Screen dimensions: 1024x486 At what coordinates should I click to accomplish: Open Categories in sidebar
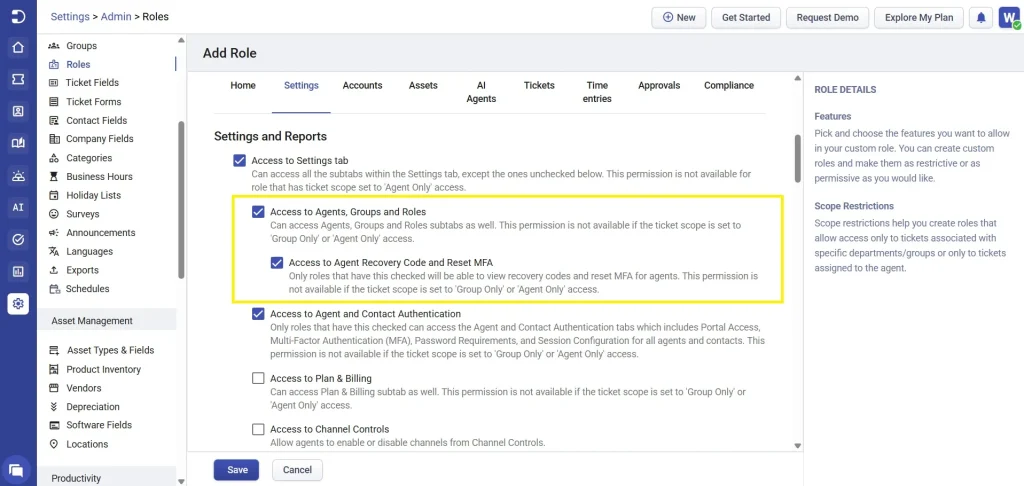(x=89, y=157)
